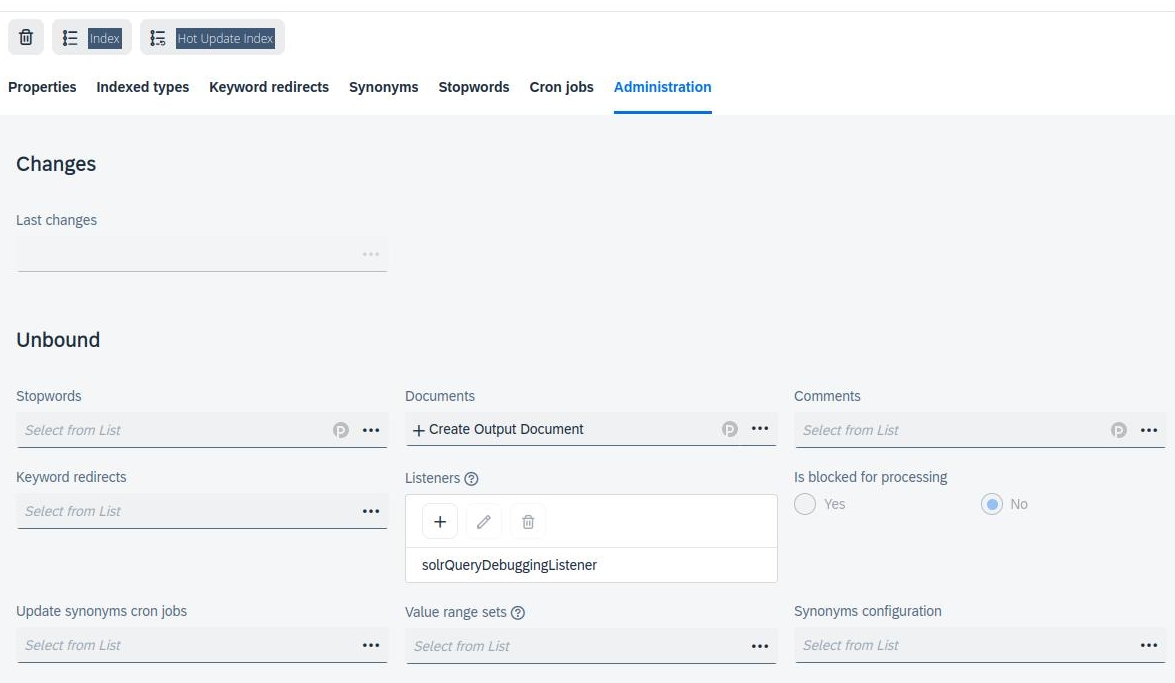Add a new listener with plus icon
The image size is (1175, 683).
click(x=440, y=521)
